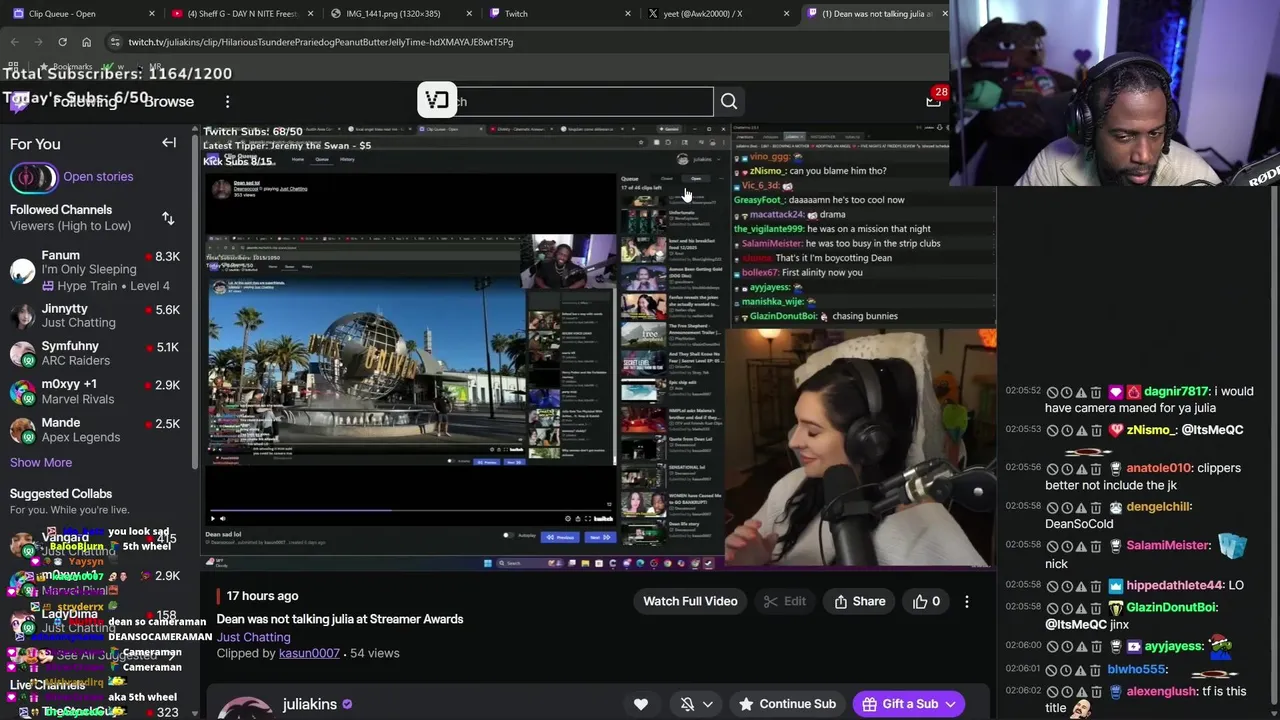Ban hippedathlete44 using chat mod icon
The width and height of the screenshot is (1280, 720).
(x=1052, y=586)
